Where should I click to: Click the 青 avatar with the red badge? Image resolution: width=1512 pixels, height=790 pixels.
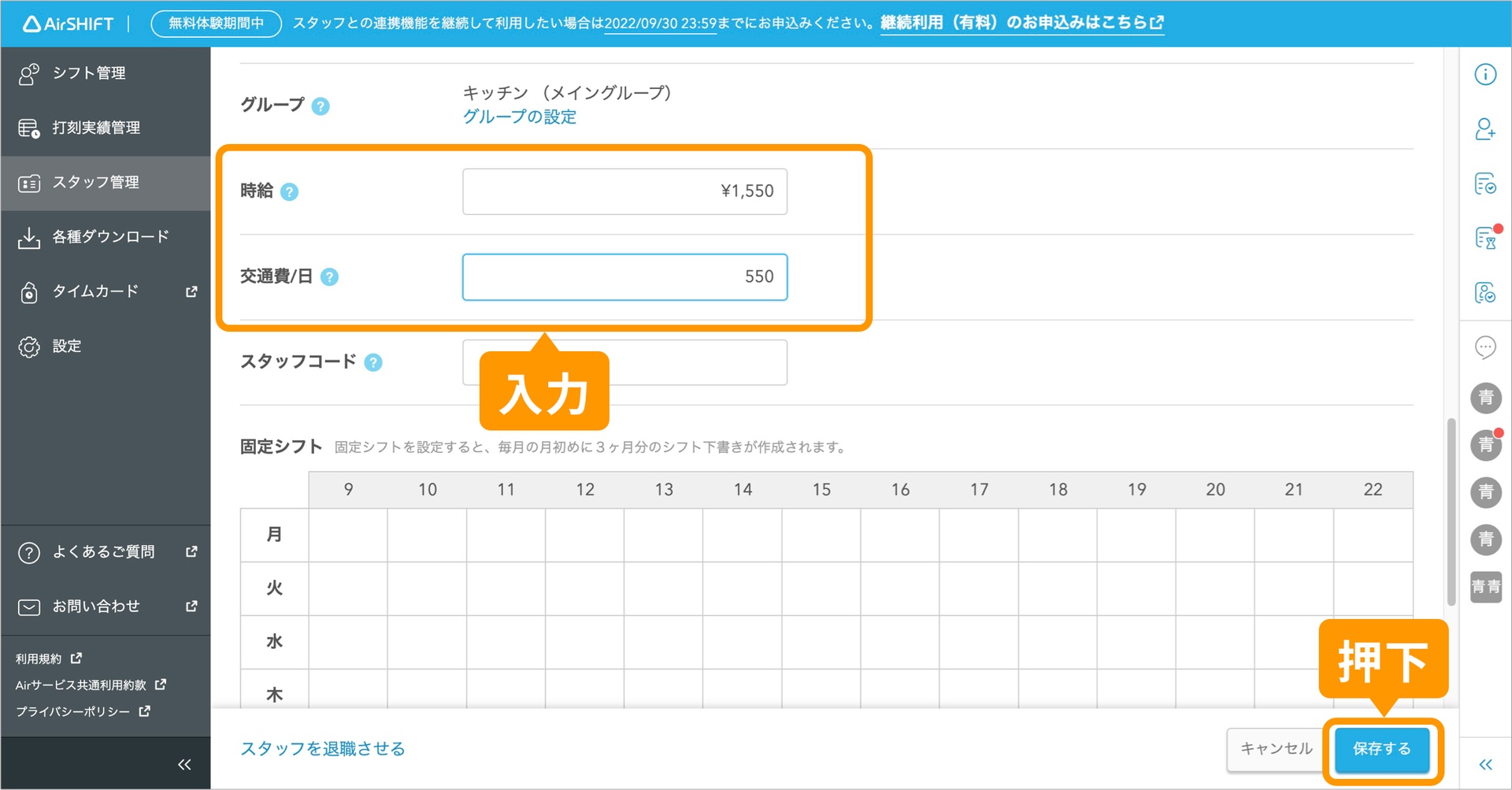coord(1486,445)
